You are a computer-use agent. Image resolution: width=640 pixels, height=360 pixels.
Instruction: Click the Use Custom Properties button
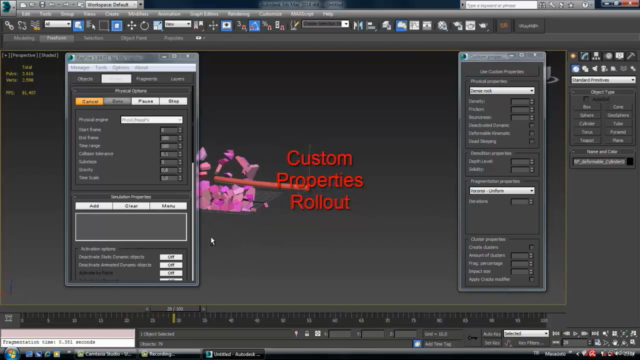click(x=502, y=71)
